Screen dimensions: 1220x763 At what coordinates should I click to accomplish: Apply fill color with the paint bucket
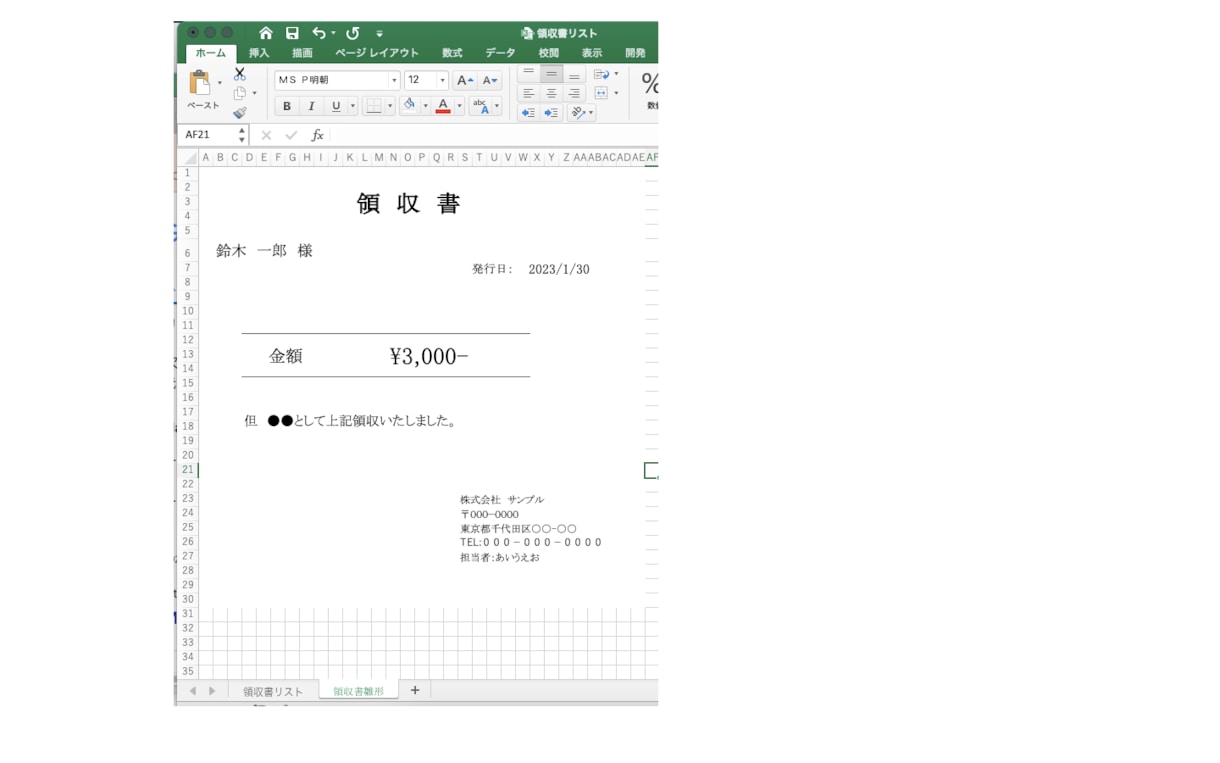(x=409, y=105)
